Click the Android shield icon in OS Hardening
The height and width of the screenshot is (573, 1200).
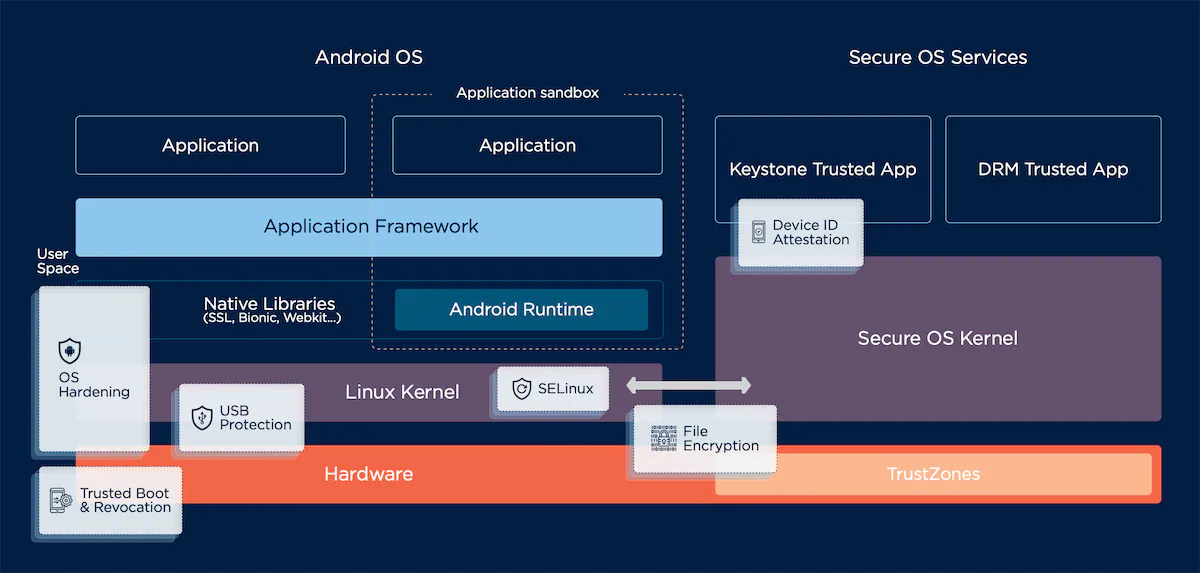pos(69,351)
